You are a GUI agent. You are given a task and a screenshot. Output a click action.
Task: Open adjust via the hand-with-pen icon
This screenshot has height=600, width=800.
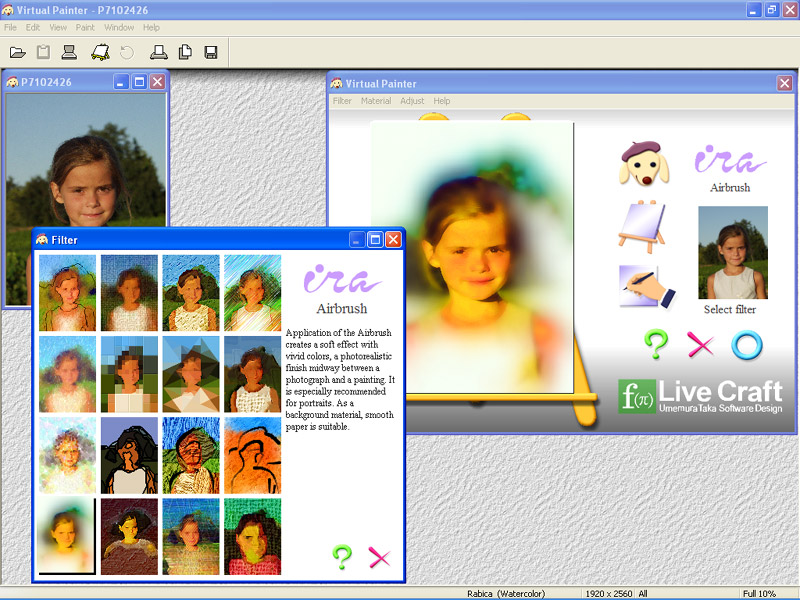pos(647,286)
